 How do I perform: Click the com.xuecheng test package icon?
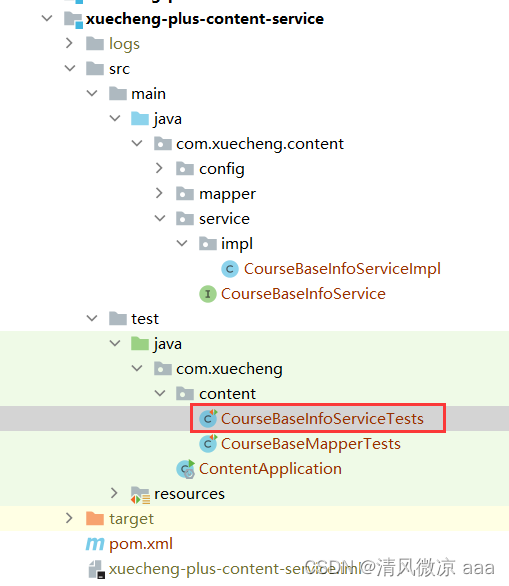tap(163, 369)
